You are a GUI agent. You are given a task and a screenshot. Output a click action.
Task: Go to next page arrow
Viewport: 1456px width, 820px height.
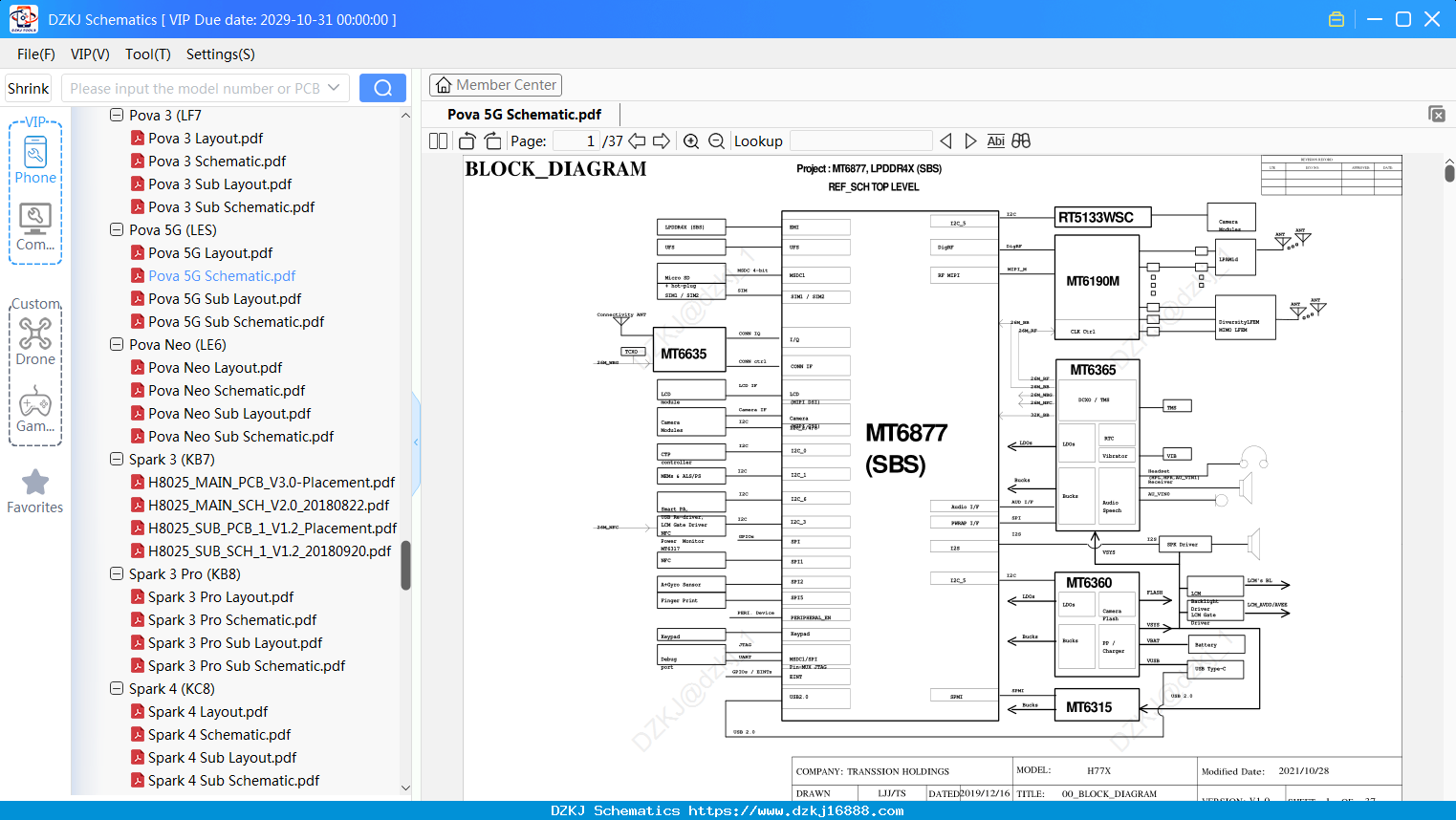(x=662, y=140)
